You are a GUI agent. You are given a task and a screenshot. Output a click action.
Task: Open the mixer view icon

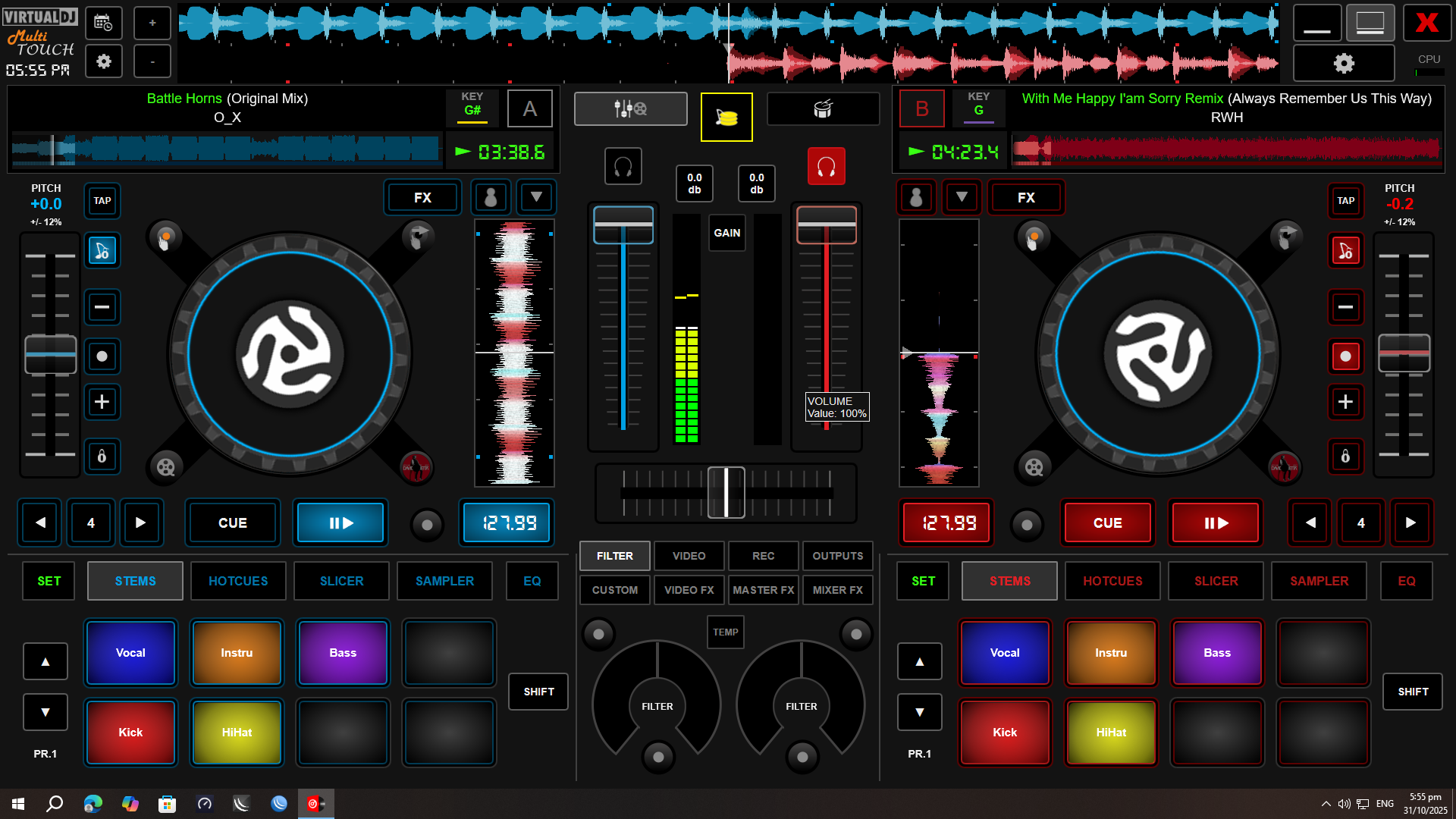coord(630,109)
